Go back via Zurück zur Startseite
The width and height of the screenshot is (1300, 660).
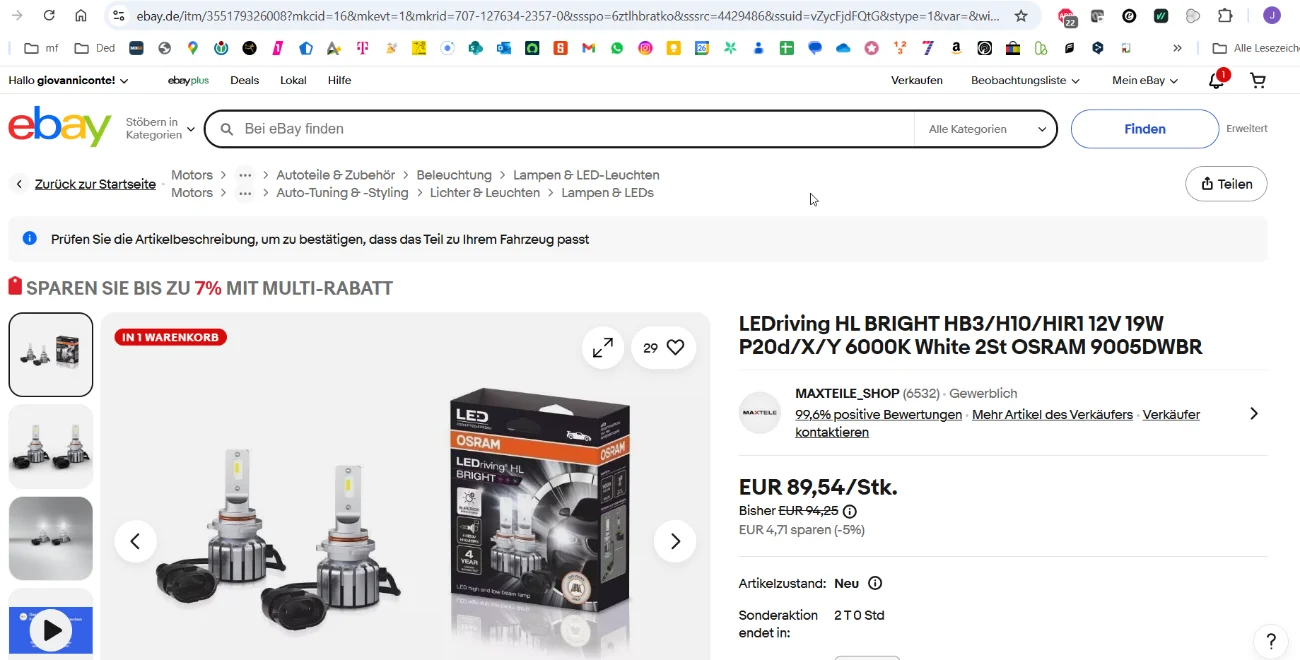tap(95, 184)
